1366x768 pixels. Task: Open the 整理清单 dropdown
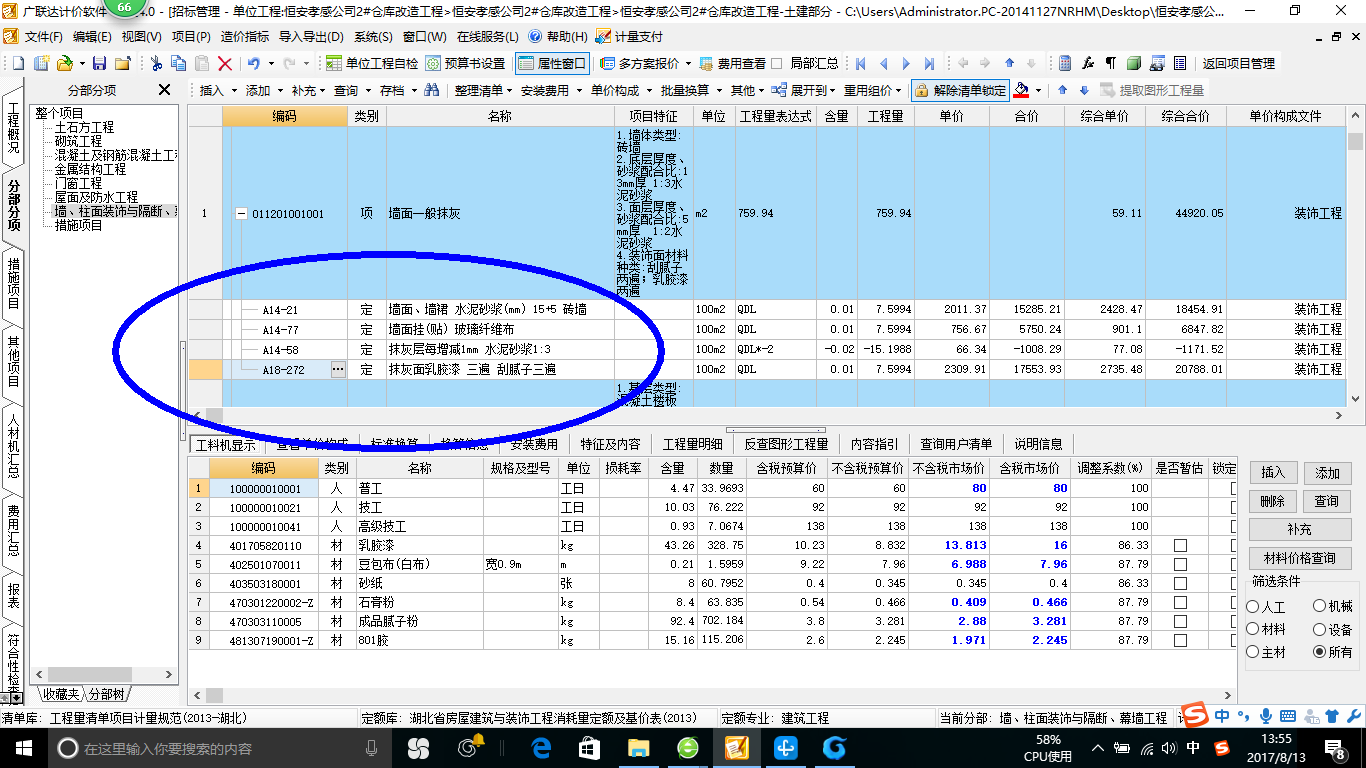(x=483, y=90)
